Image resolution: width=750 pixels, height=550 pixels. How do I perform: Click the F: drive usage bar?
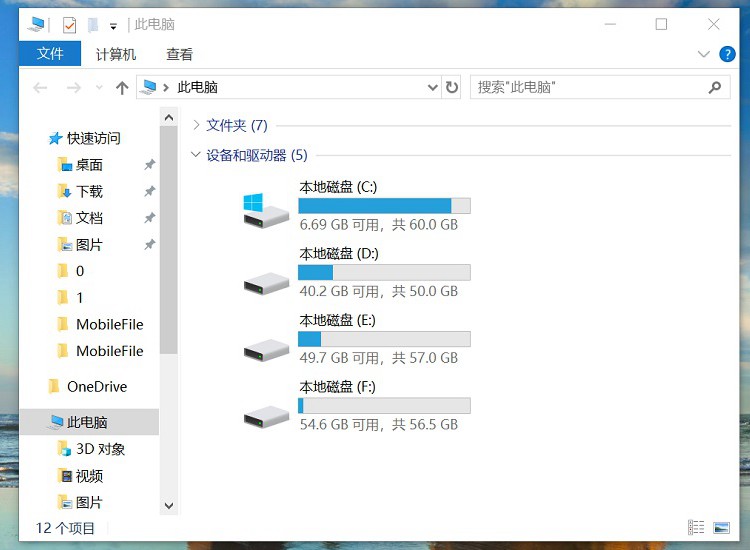pos(384,406)
